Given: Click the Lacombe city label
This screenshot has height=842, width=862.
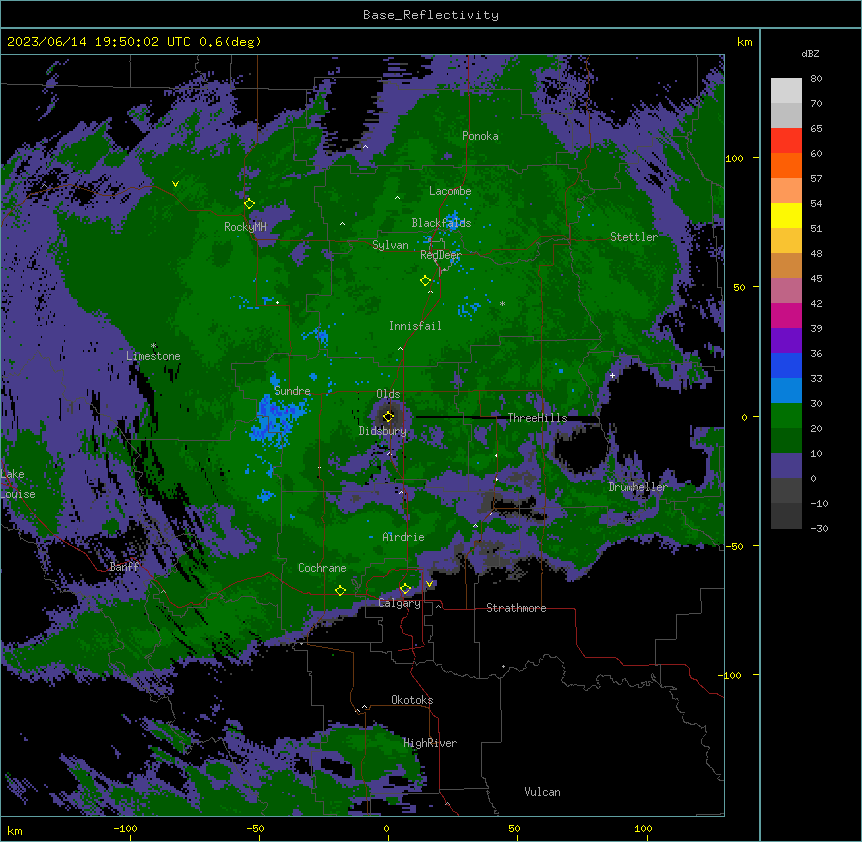Looking at the screenshot, I should 450,191.
